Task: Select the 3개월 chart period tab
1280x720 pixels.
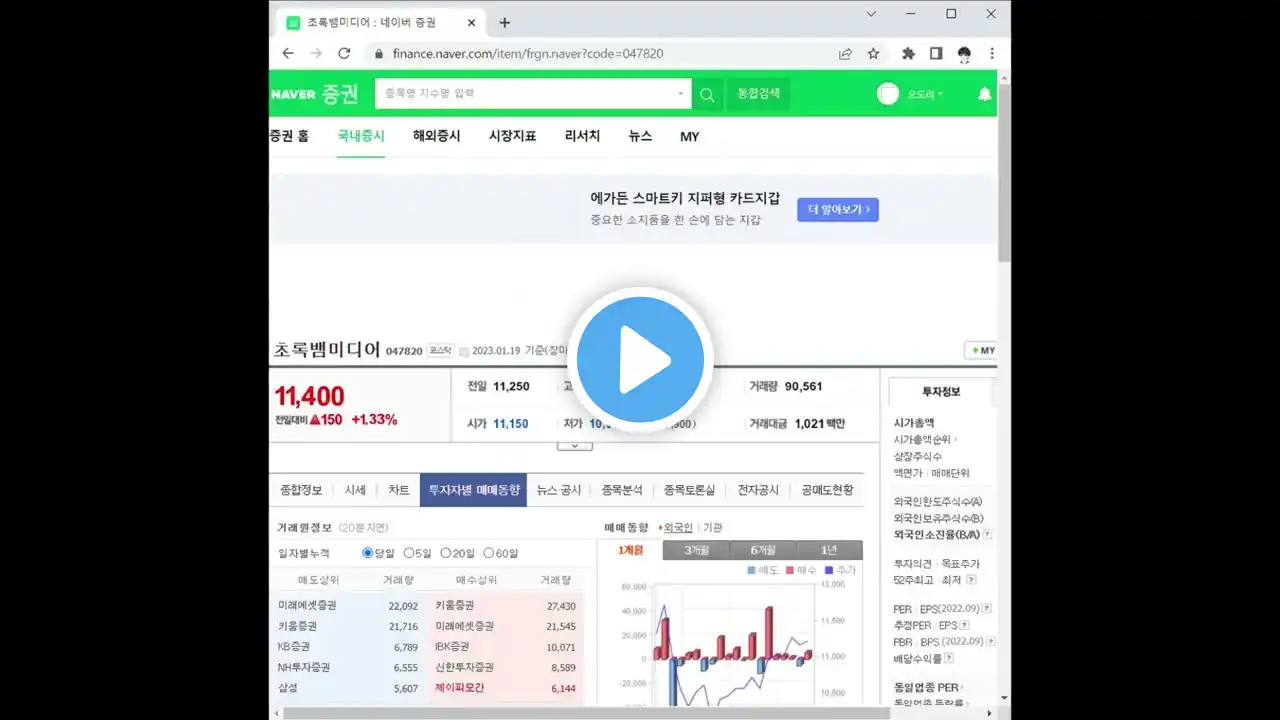Action: (696, 550)
